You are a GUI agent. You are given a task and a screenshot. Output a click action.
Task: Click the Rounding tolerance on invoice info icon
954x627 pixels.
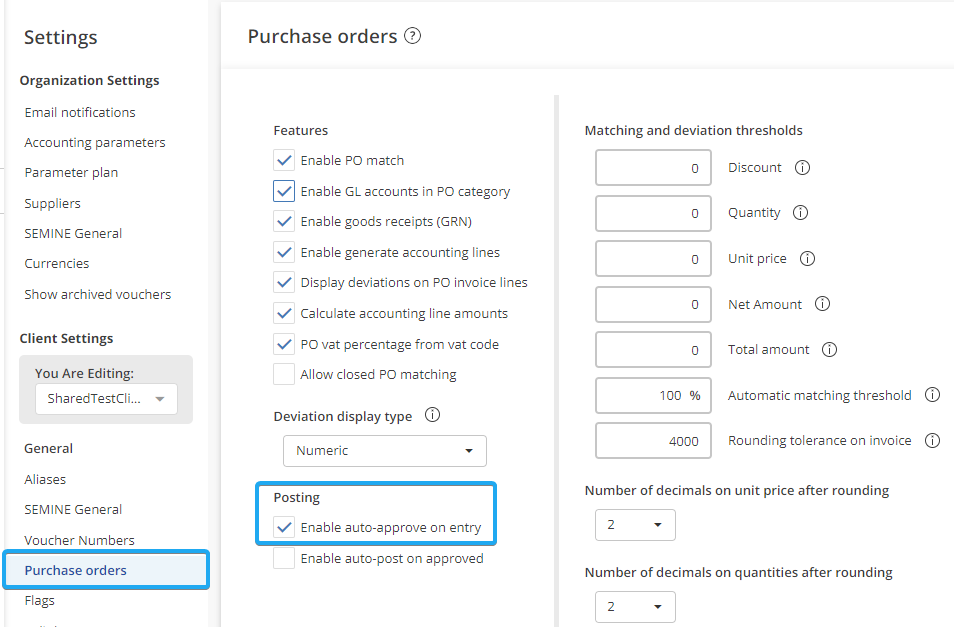pos(932,441)
